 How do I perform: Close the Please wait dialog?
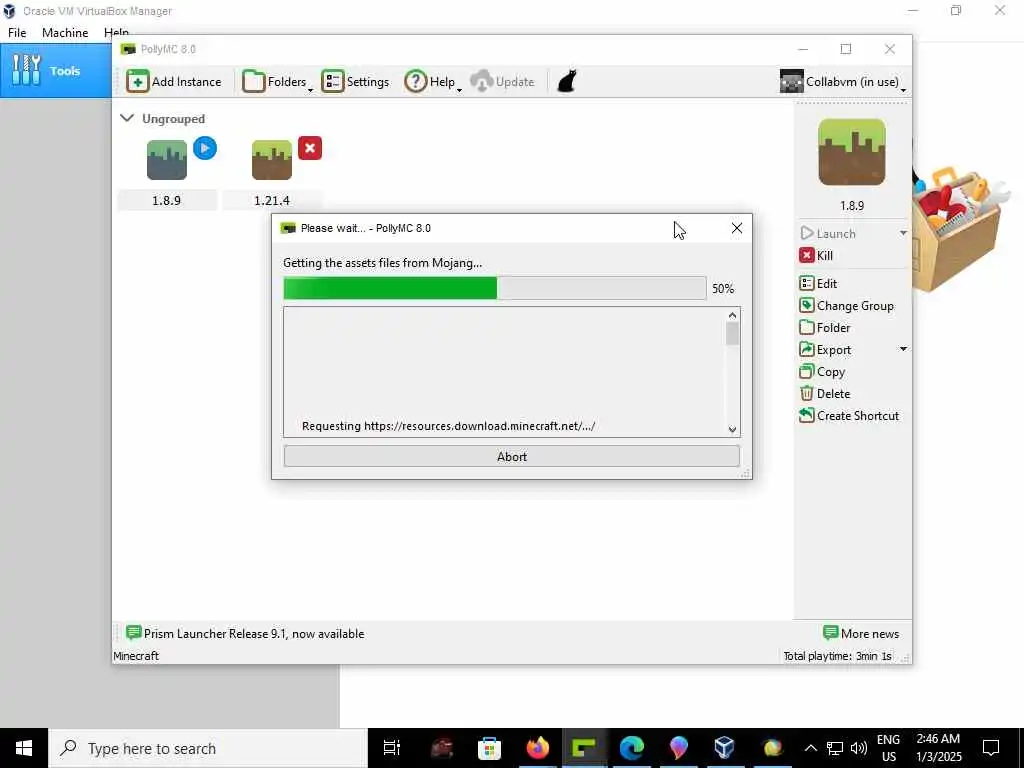[x=737, y=228]
